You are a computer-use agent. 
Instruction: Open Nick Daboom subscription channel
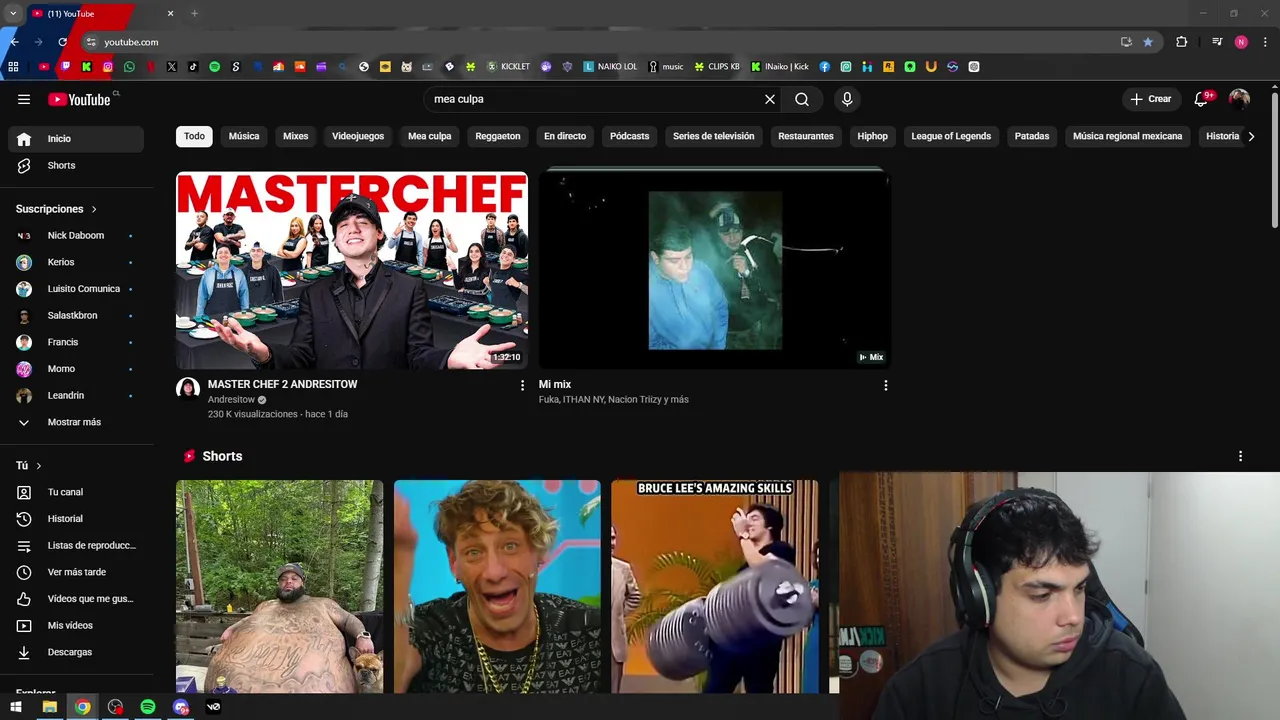coord(76,236)
